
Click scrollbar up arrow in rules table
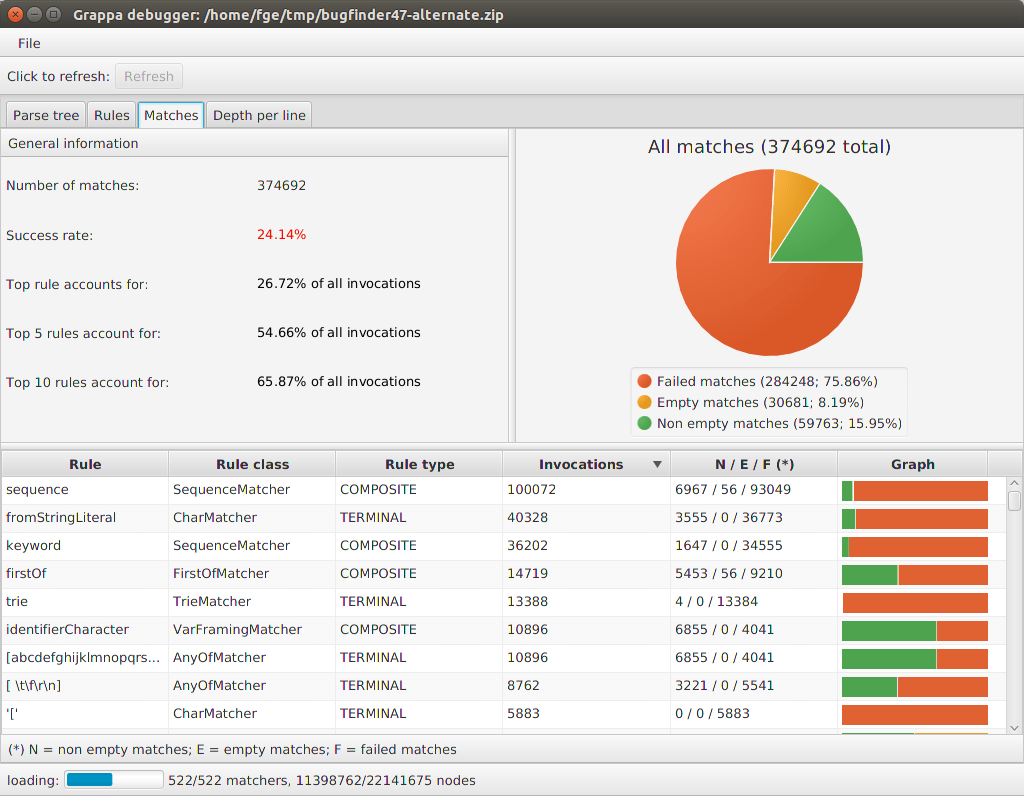[1014, 483]
